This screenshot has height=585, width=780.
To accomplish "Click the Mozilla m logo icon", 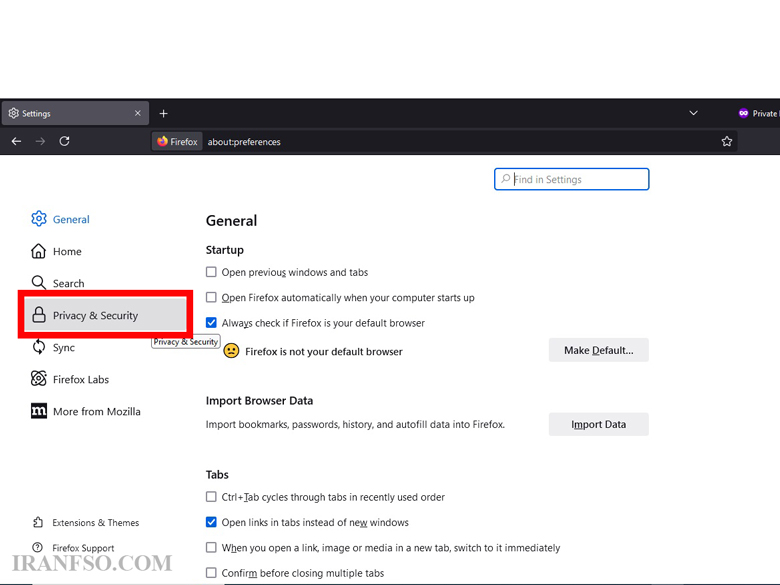I will click(x=39, y=411).
